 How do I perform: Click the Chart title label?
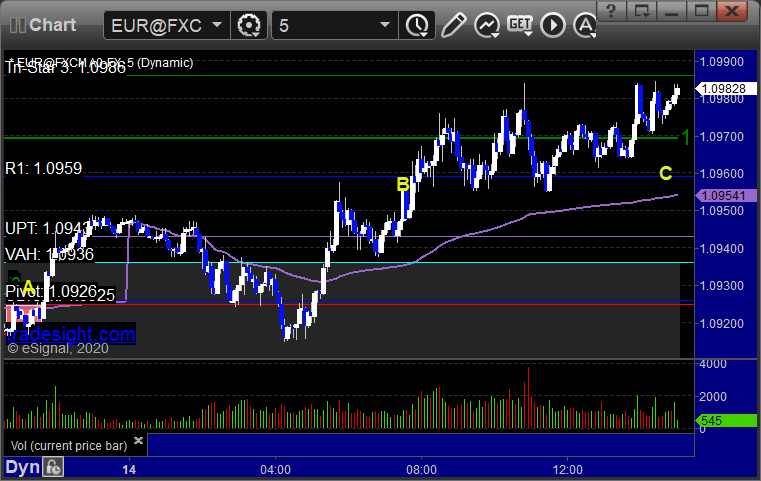(x=52, y=25)
